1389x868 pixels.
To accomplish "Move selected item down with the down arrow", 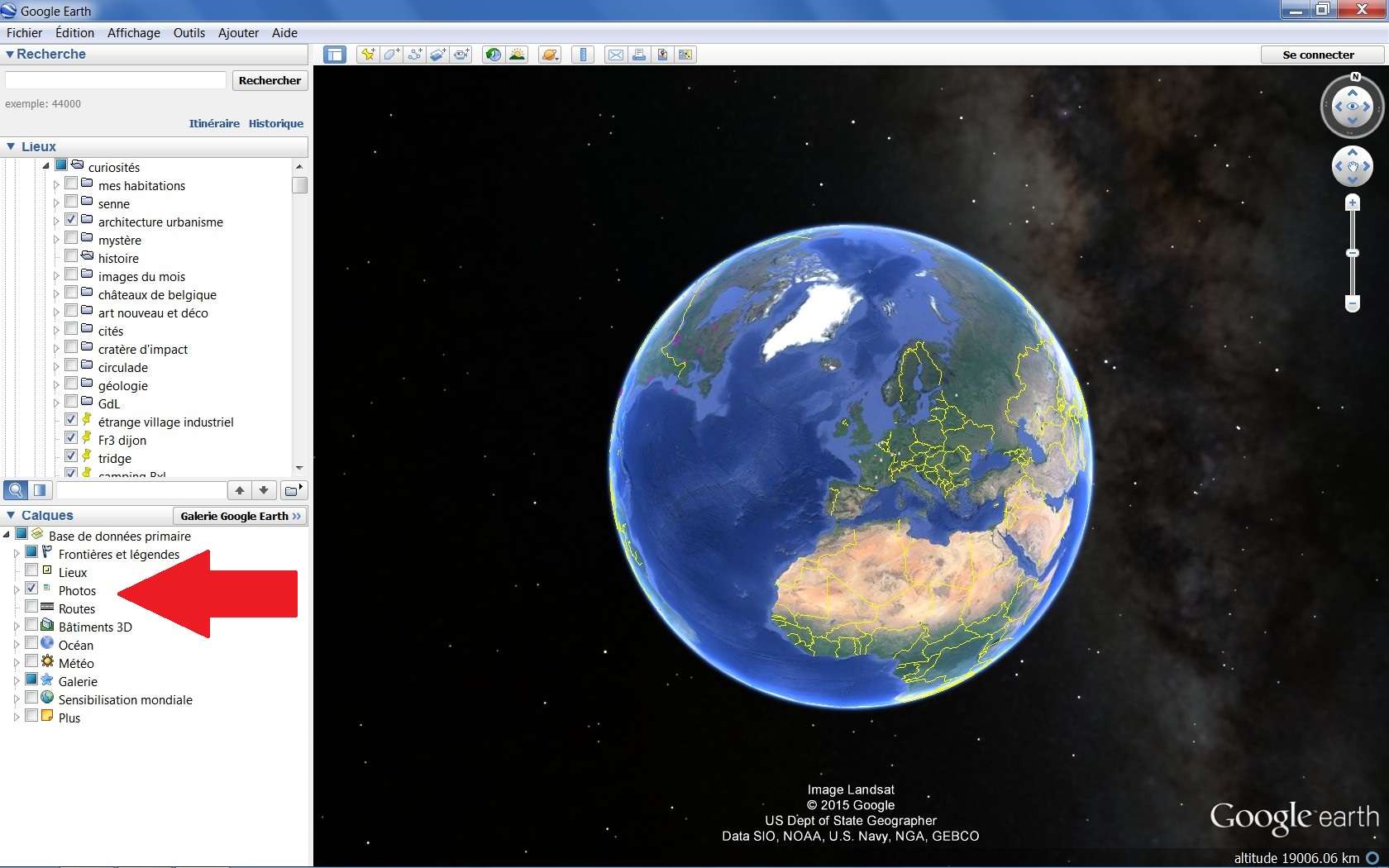I will click(x=264, y=490).
